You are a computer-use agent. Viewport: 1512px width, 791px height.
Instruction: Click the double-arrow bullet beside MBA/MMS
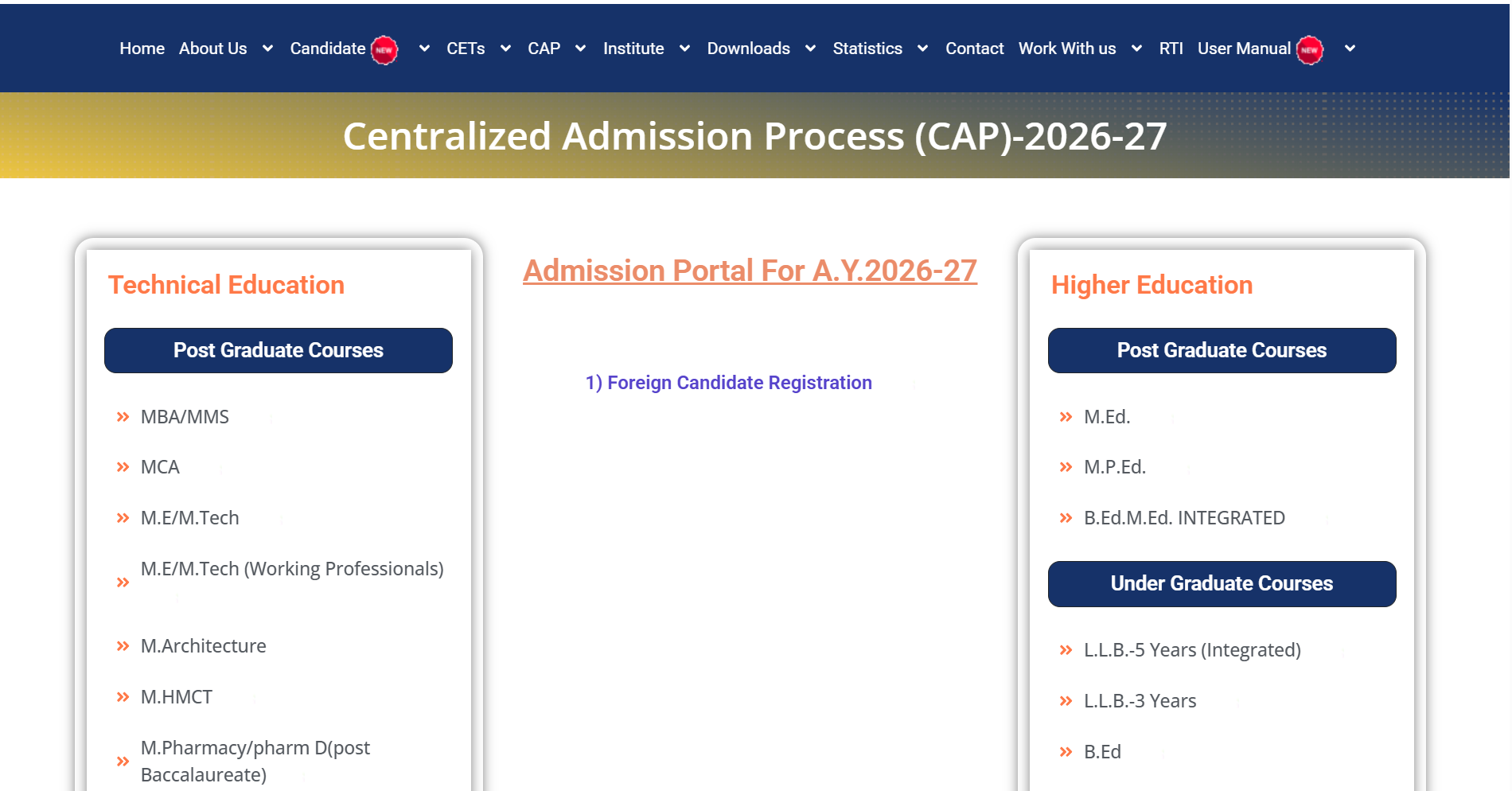point(123,417)
